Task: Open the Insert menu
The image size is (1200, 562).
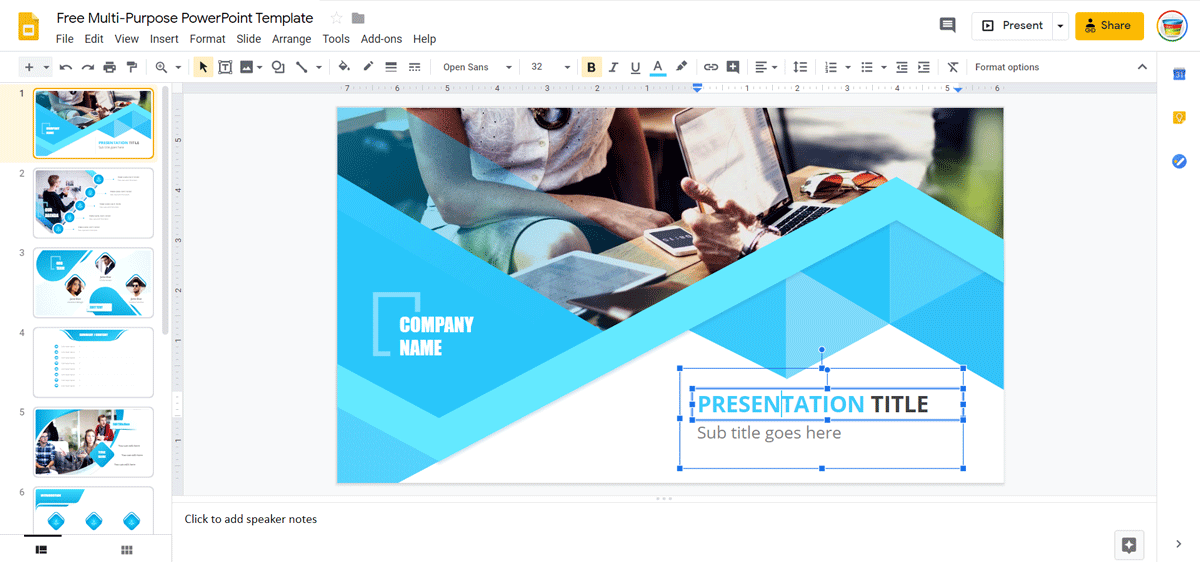Action: [x=164, y=39]
